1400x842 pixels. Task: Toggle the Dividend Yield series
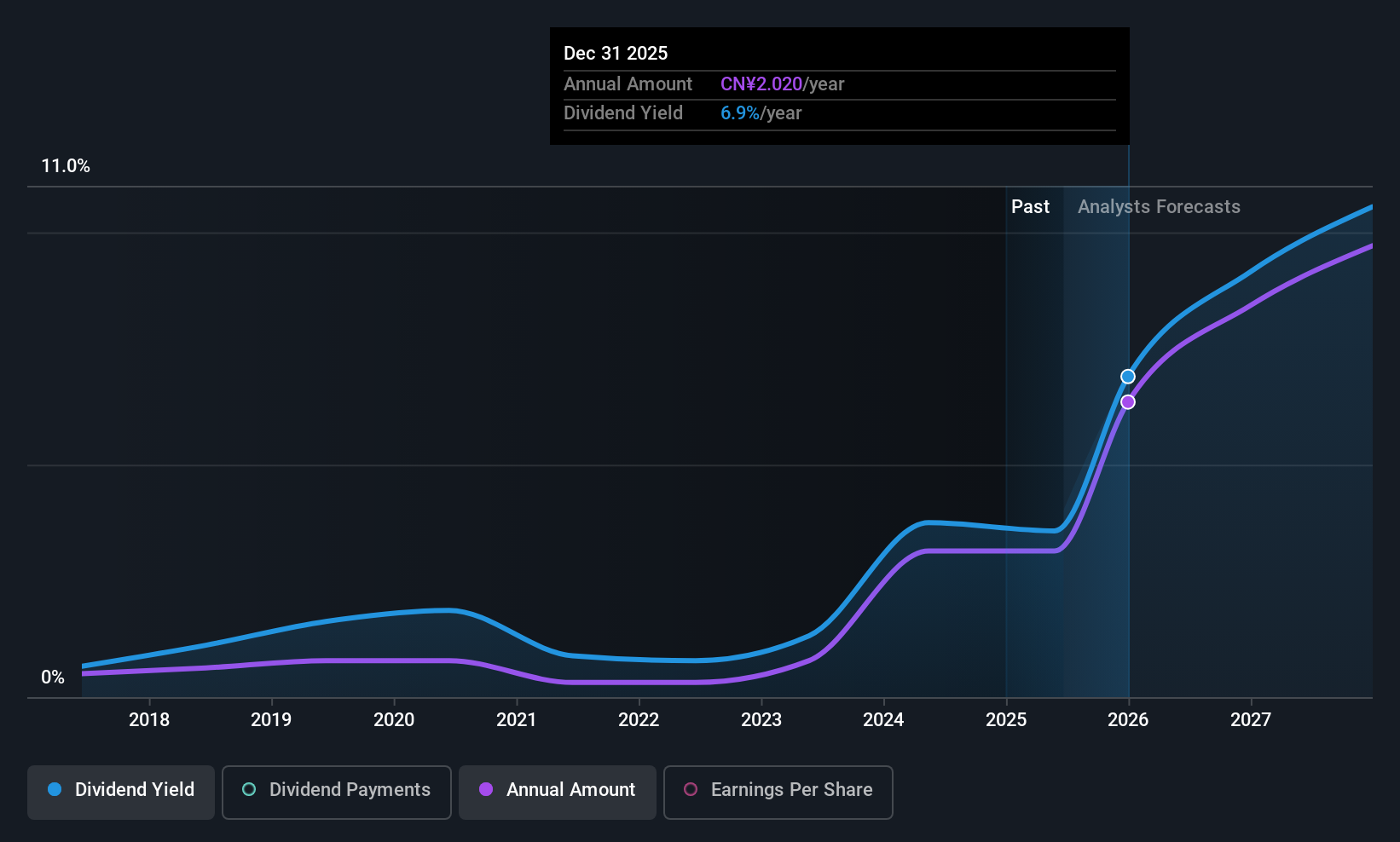point(121,793)
